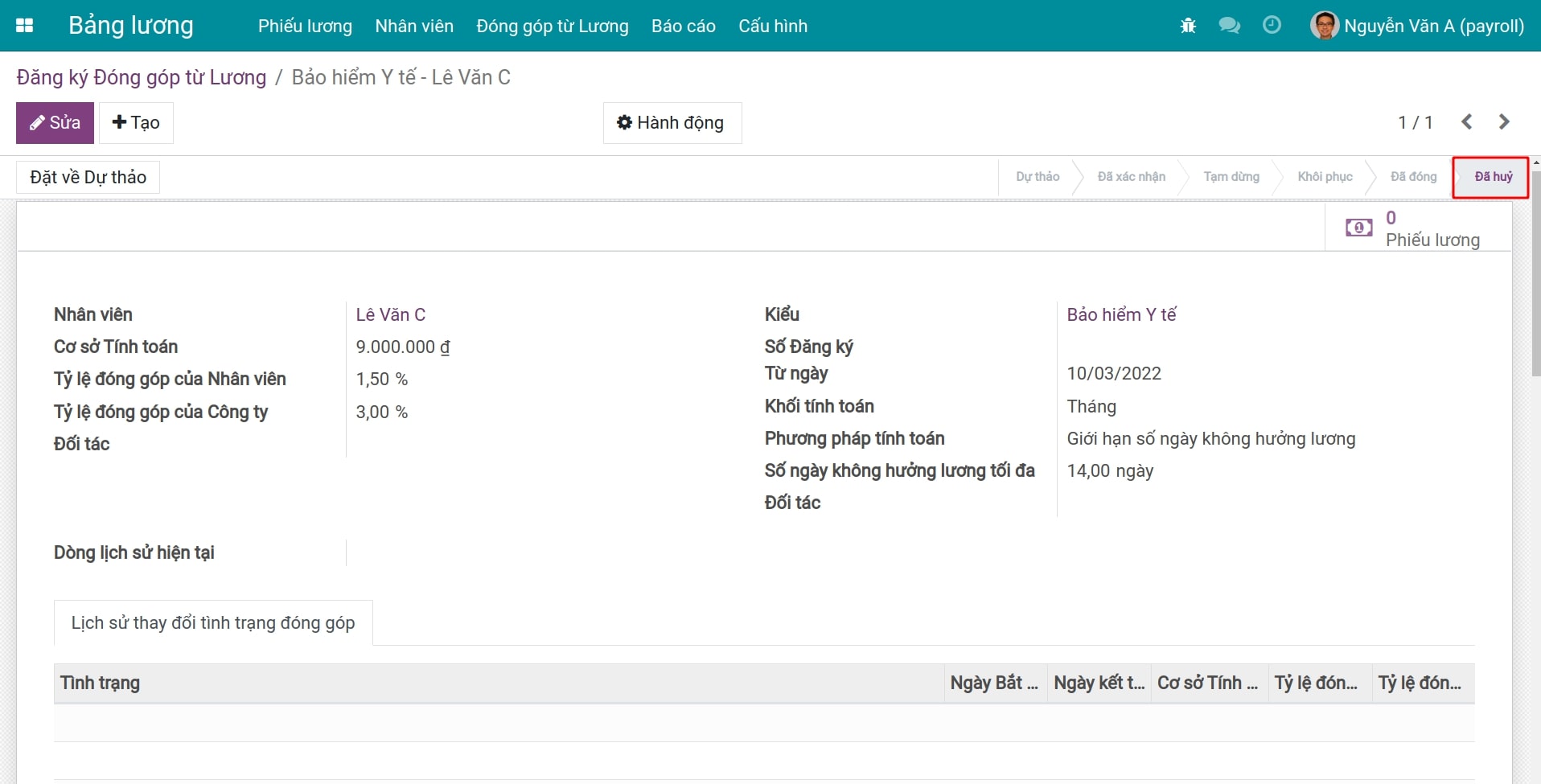Expand the Báo cáo menu

683,27
